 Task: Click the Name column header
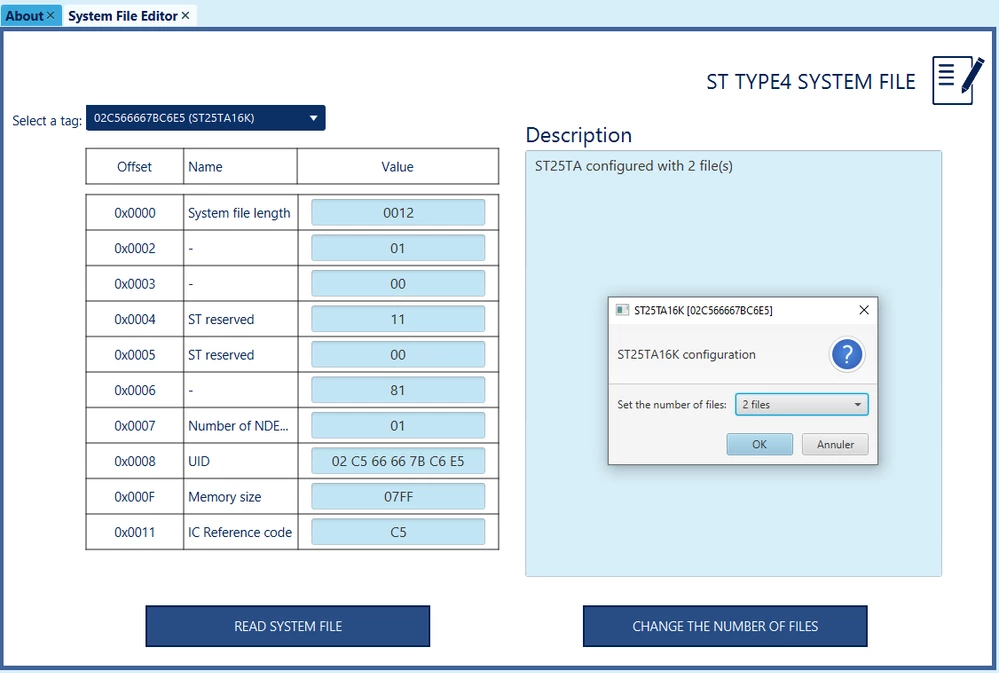coord(240,167)
